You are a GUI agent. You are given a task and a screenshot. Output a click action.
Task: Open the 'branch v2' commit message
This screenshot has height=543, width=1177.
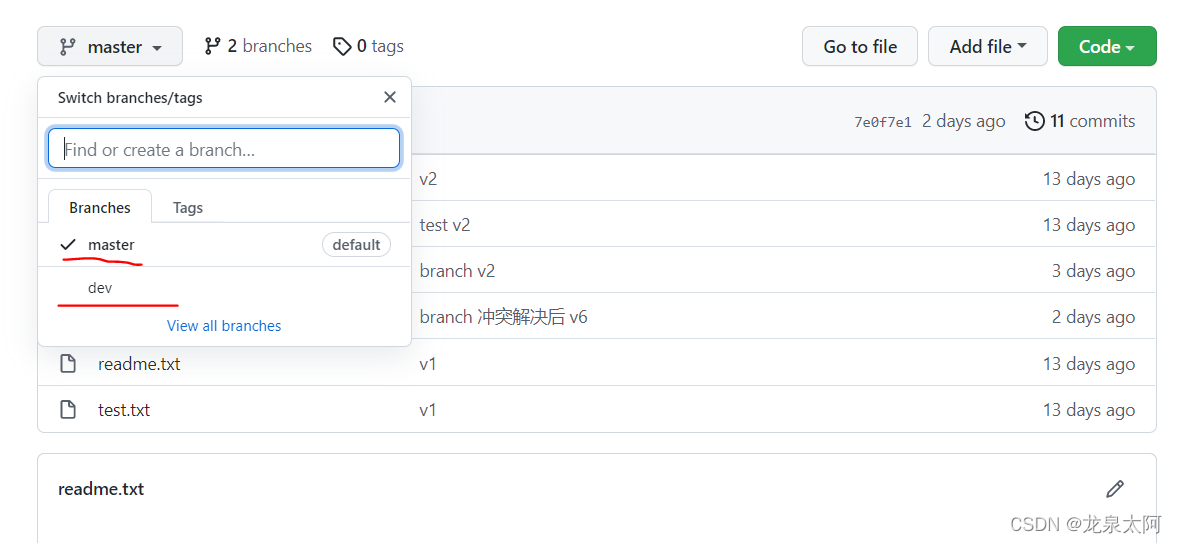[457, 271]
